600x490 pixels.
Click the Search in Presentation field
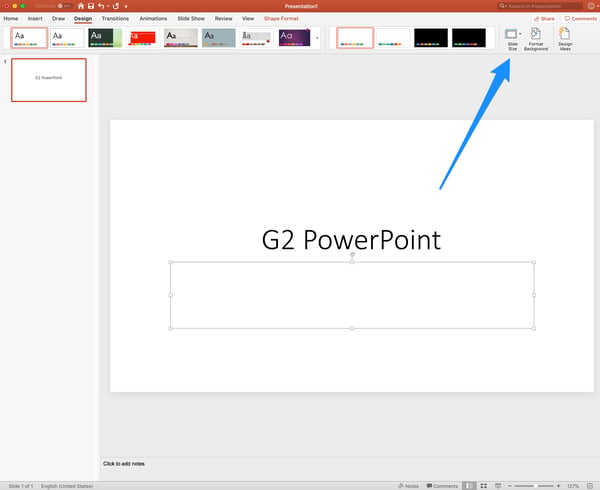pos(540,6)
